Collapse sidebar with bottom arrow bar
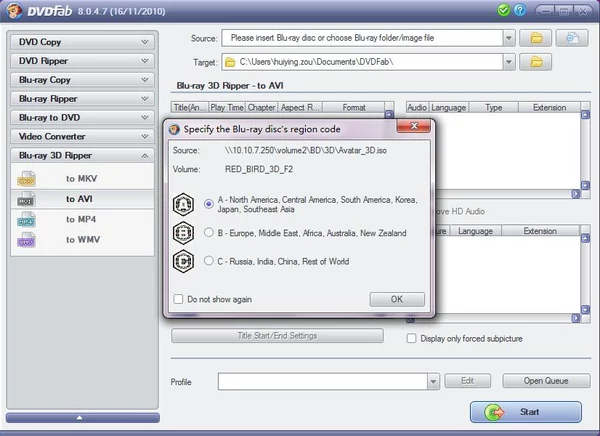600x436 pixels. [83, 418]
